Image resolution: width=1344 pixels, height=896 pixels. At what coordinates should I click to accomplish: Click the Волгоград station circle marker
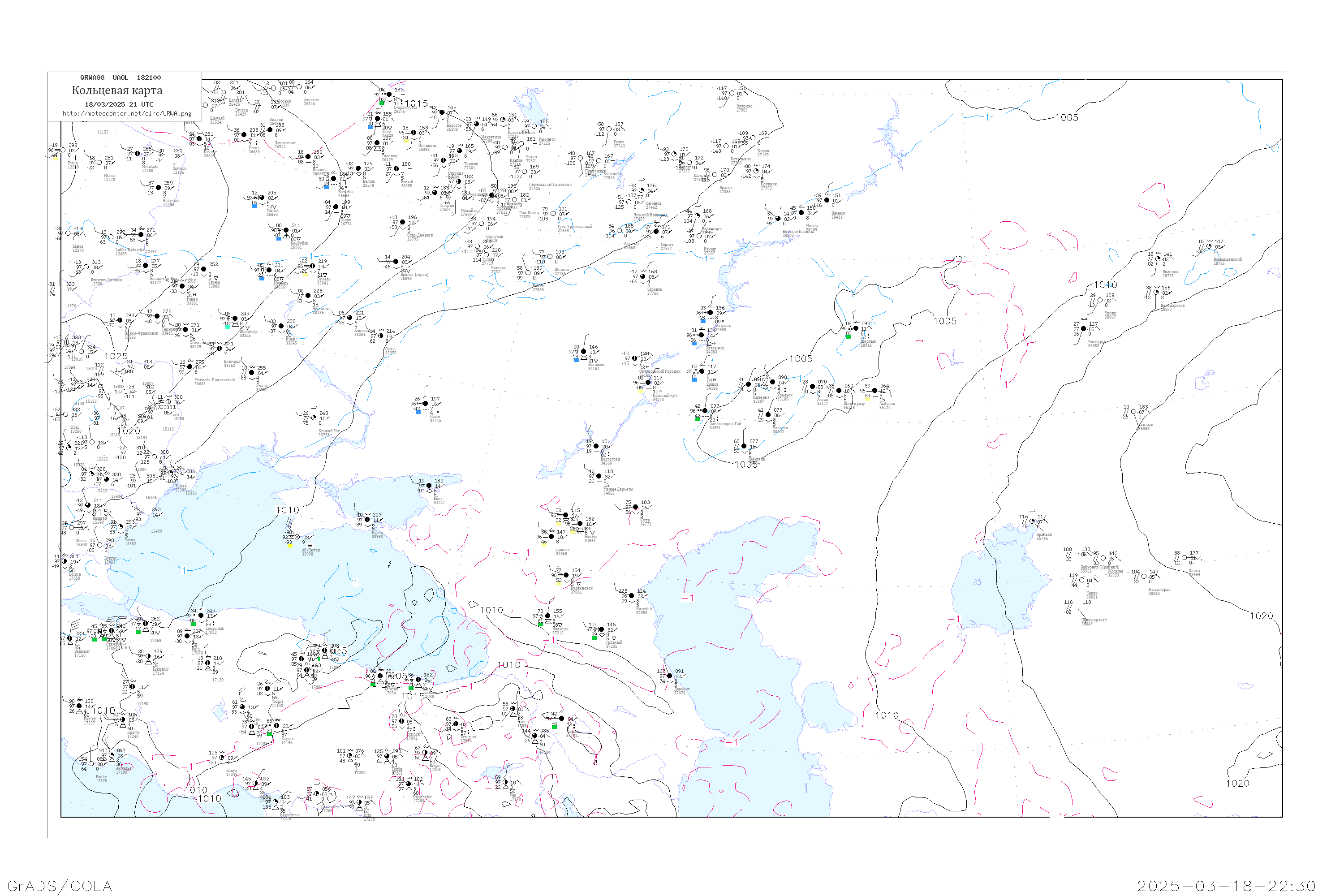tap(596, 446)
